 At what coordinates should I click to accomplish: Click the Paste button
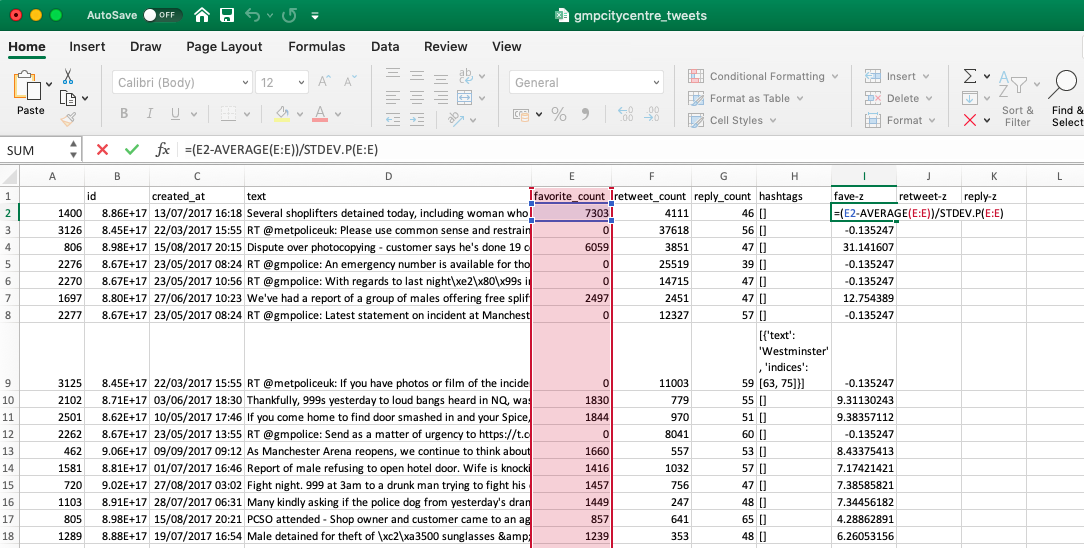coord(30,95)
